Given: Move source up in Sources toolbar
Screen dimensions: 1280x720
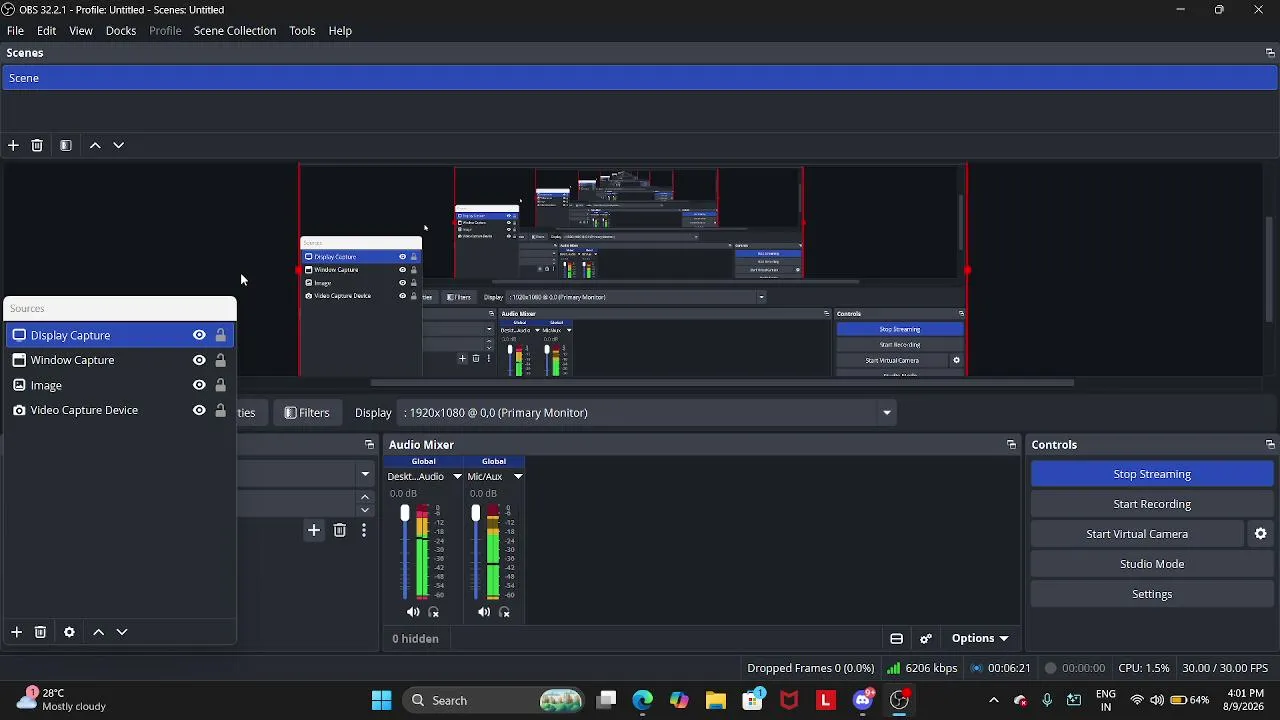Looking at the screenshot, I should tap(98, 632).
